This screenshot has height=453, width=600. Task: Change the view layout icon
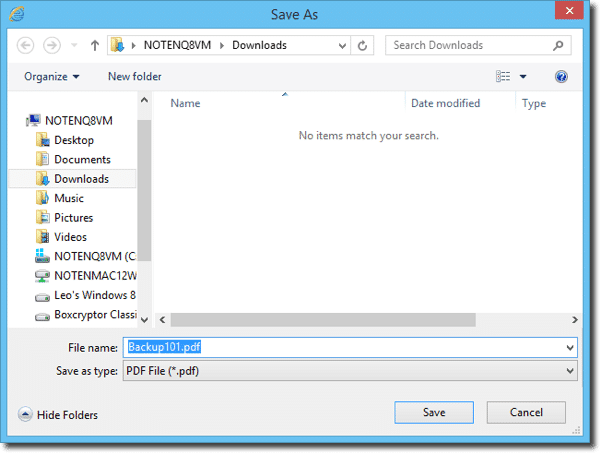click(503, 76)
